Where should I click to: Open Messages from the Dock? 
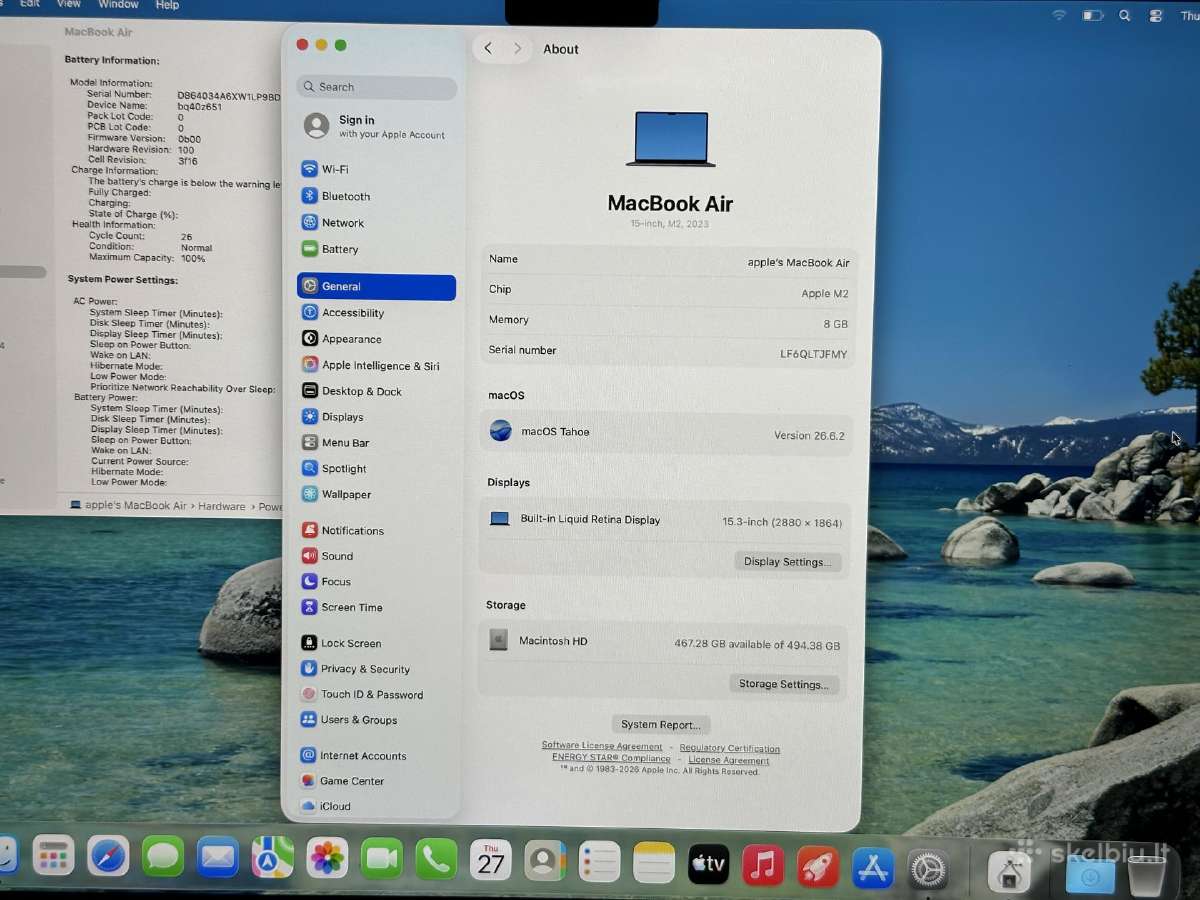click(163, 857)
